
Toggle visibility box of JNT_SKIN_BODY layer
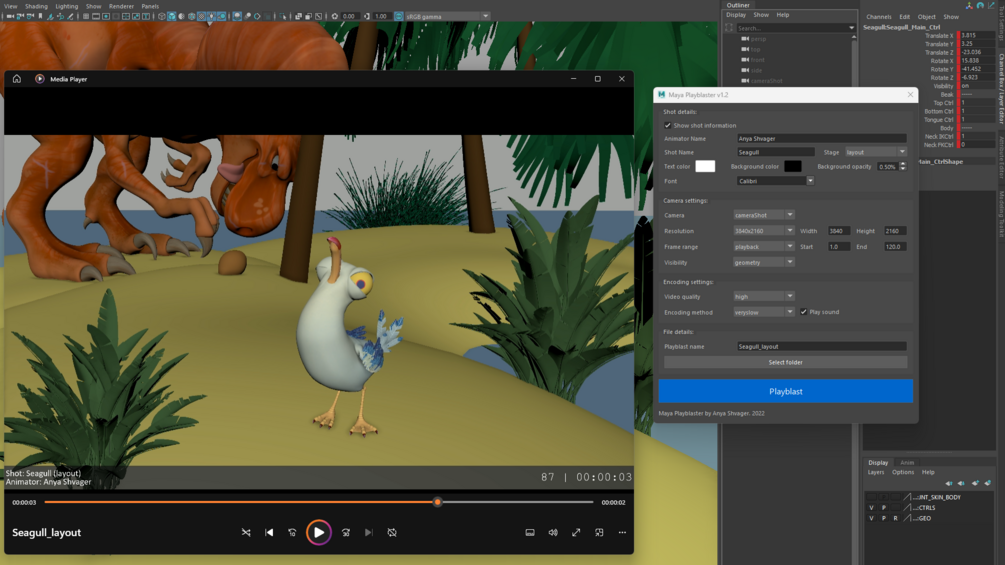tap(872, 497)
